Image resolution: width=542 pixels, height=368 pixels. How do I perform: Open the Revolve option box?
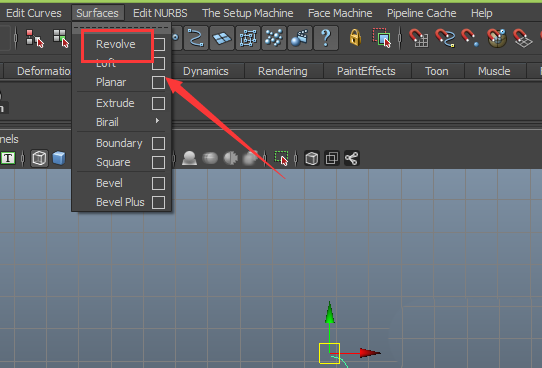tap(158, 44)
